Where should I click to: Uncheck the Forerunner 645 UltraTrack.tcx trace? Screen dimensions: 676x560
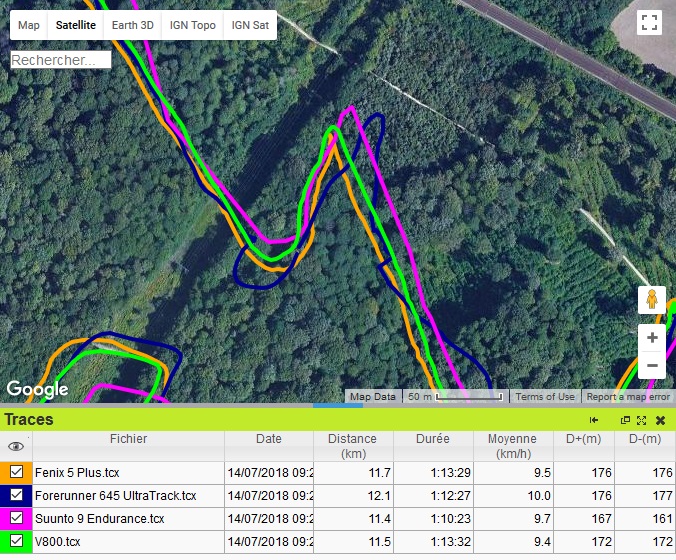point(17,495)
